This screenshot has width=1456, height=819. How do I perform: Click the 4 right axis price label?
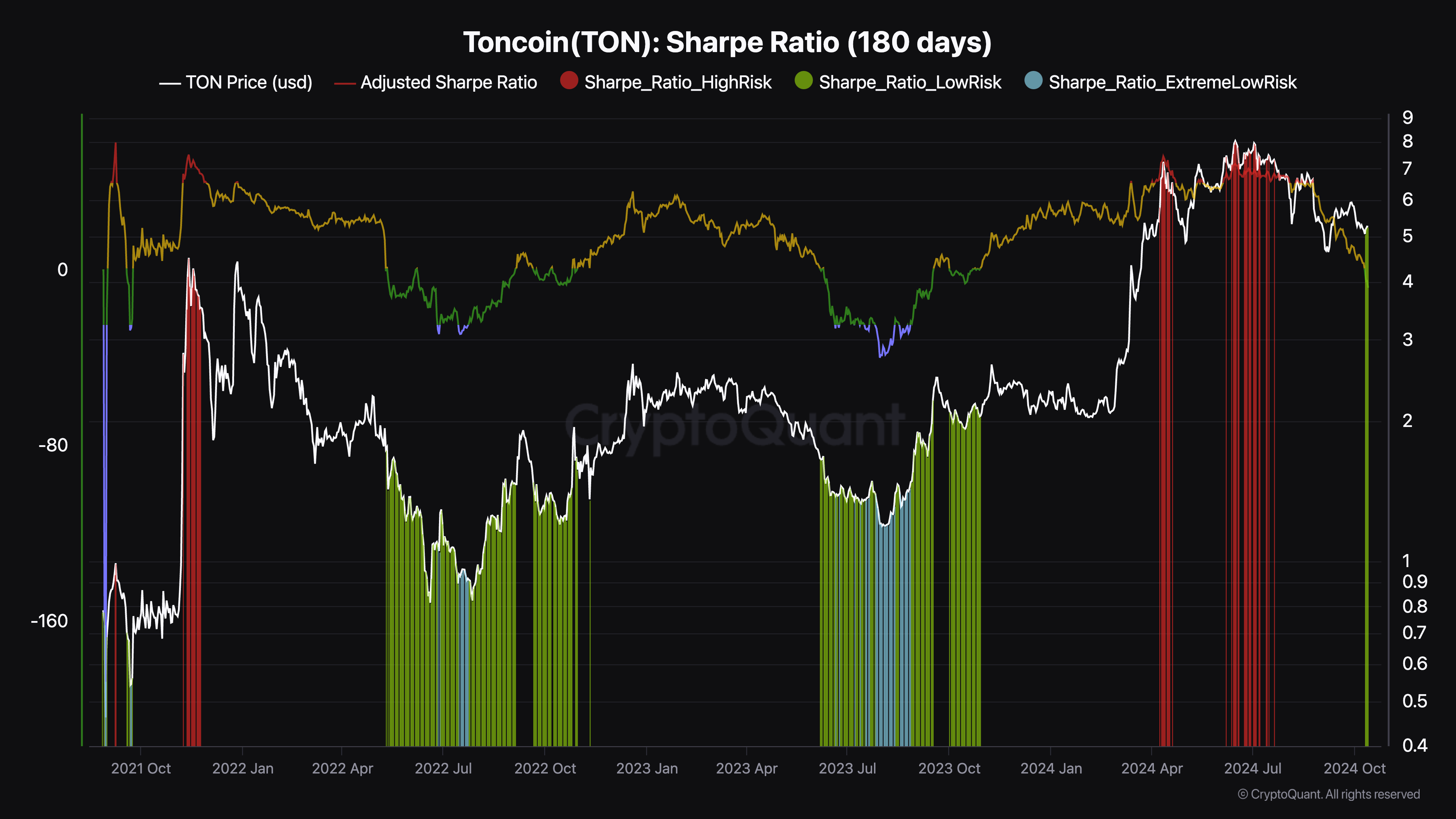pos(1407,281)
